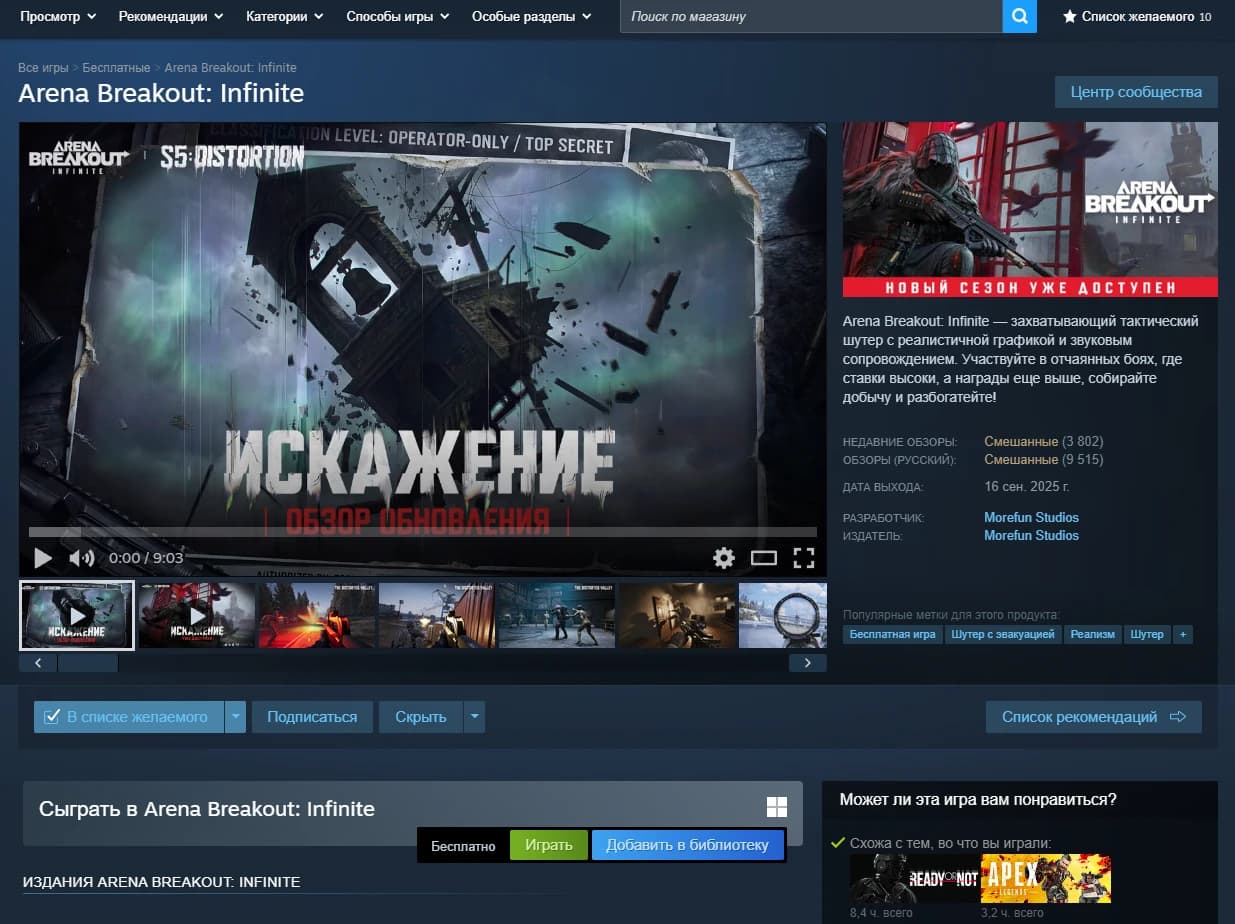Click Добавить в библиотеку button

point(687,845)
